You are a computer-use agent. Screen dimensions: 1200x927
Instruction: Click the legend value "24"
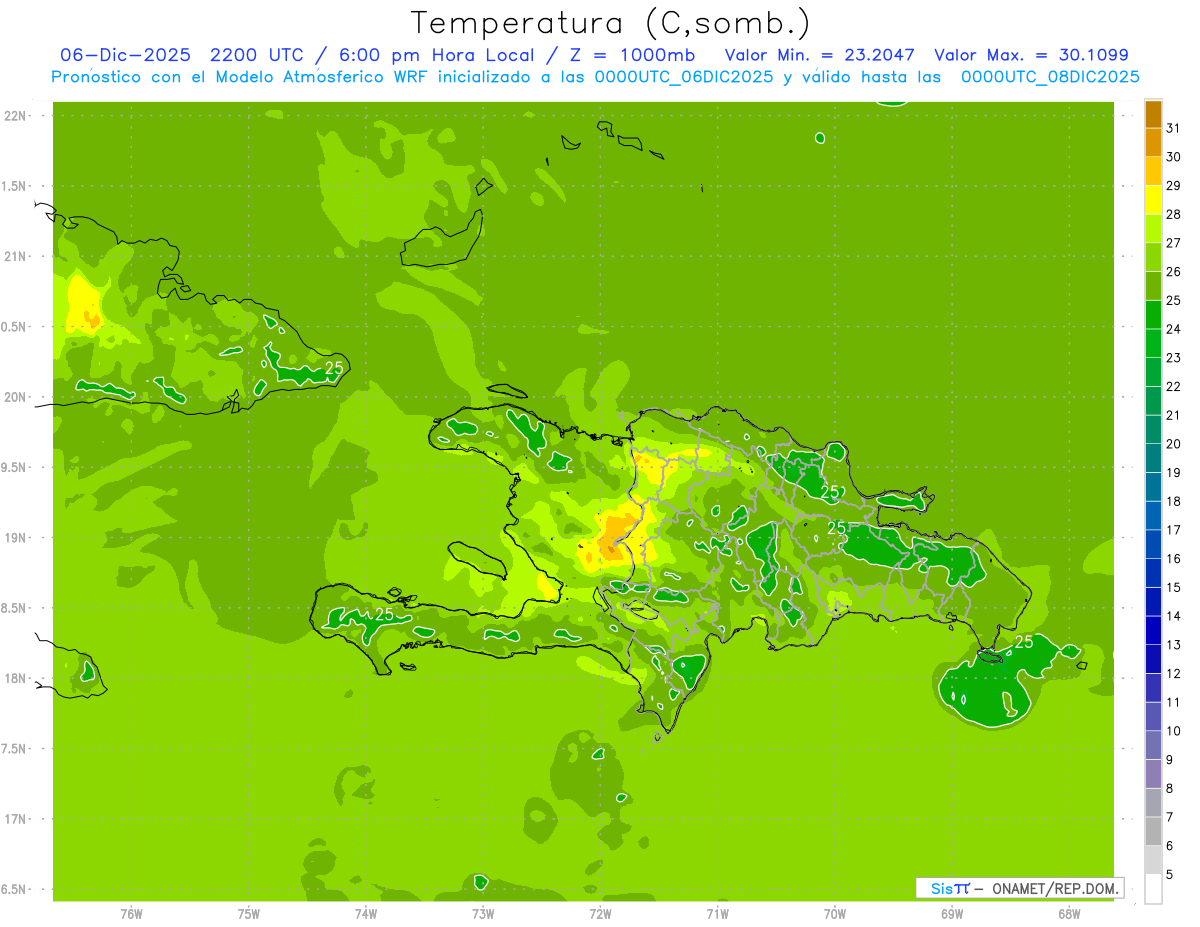(x=1174, y=329)
